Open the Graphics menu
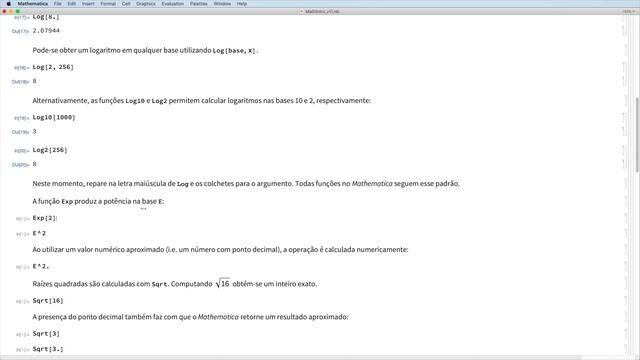The image size is (640, 360). pos(146,4)
